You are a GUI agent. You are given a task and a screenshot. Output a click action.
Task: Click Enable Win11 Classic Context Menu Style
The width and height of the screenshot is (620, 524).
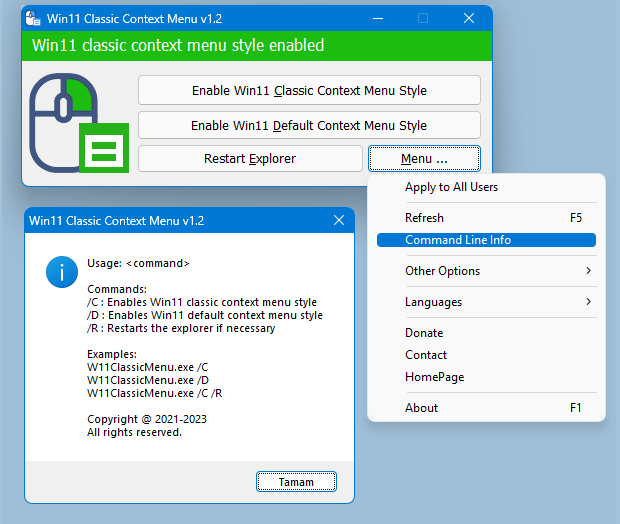click(x=309, y=91)
